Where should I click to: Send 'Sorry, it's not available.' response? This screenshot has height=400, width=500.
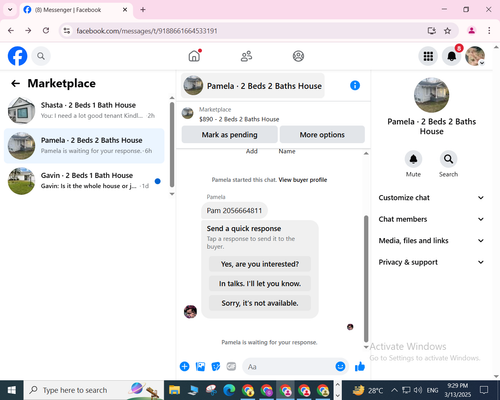(260, 303)
